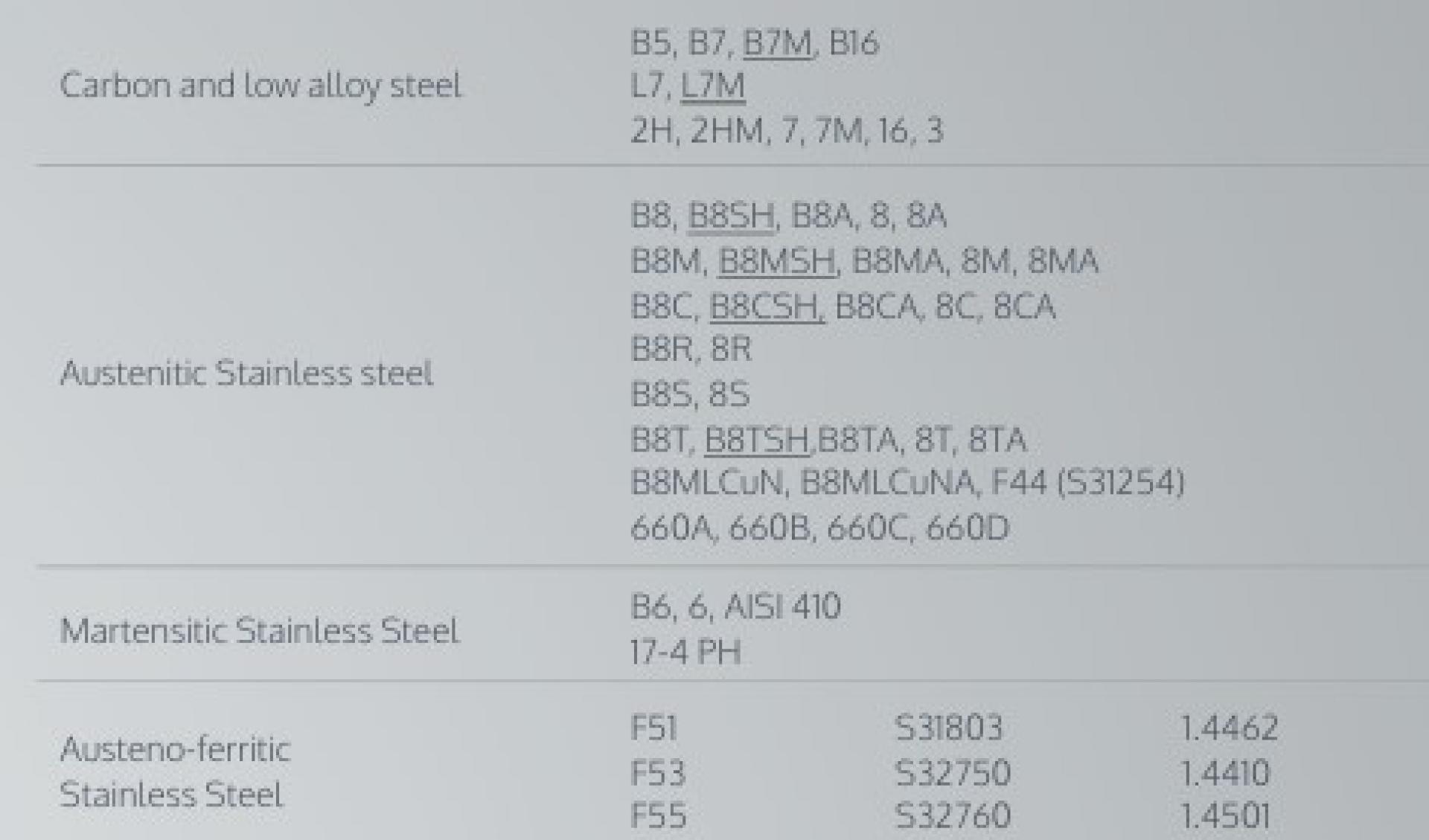
Task: Select the Austeno-ferritic Stainless Steel label
Action: (175, 772)
